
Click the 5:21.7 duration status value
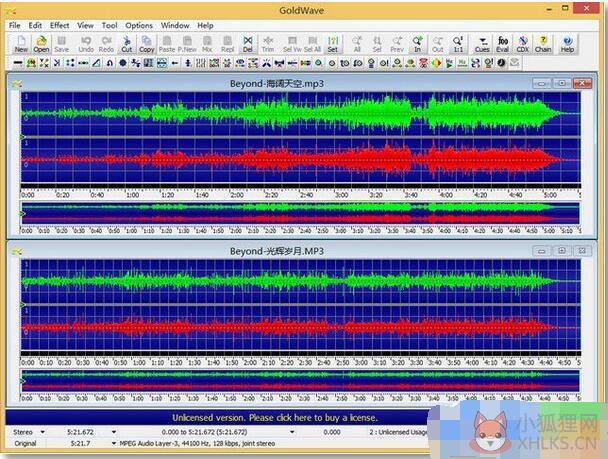80,443
